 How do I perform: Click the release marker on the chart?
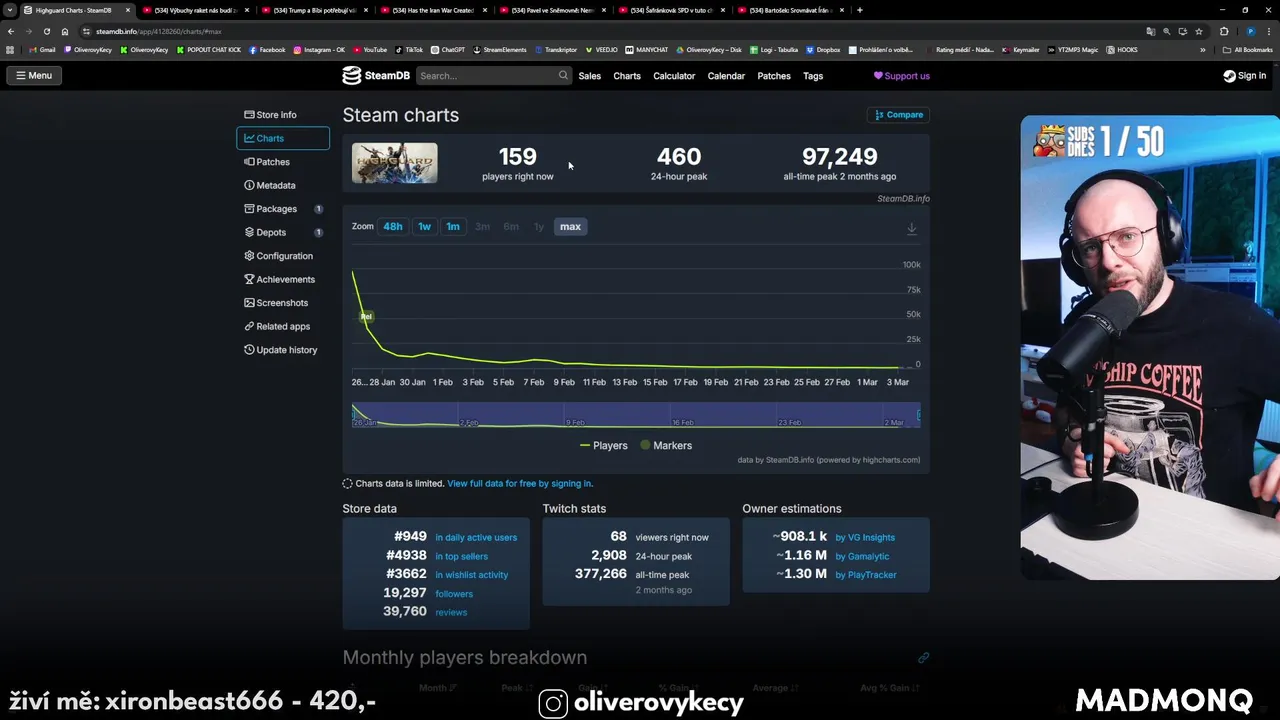click(x=366, y=316)
